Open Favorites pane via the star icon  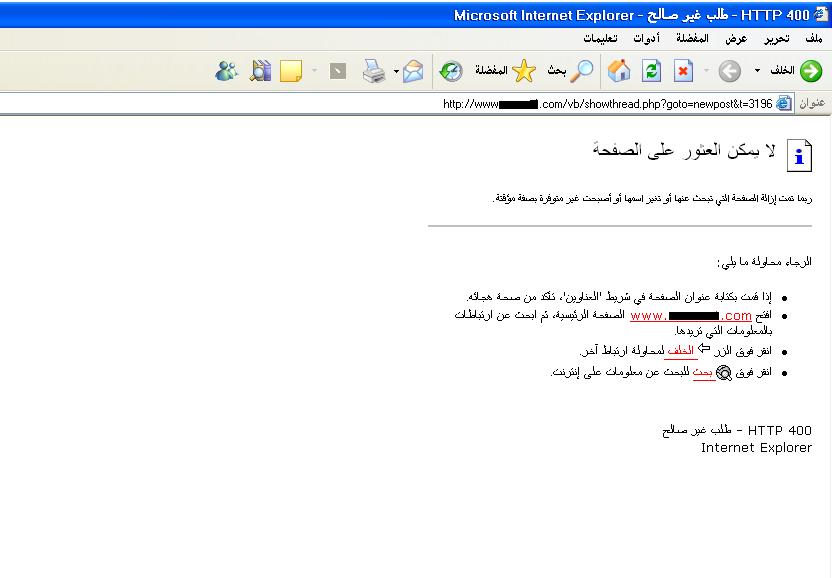click(524, 71)
